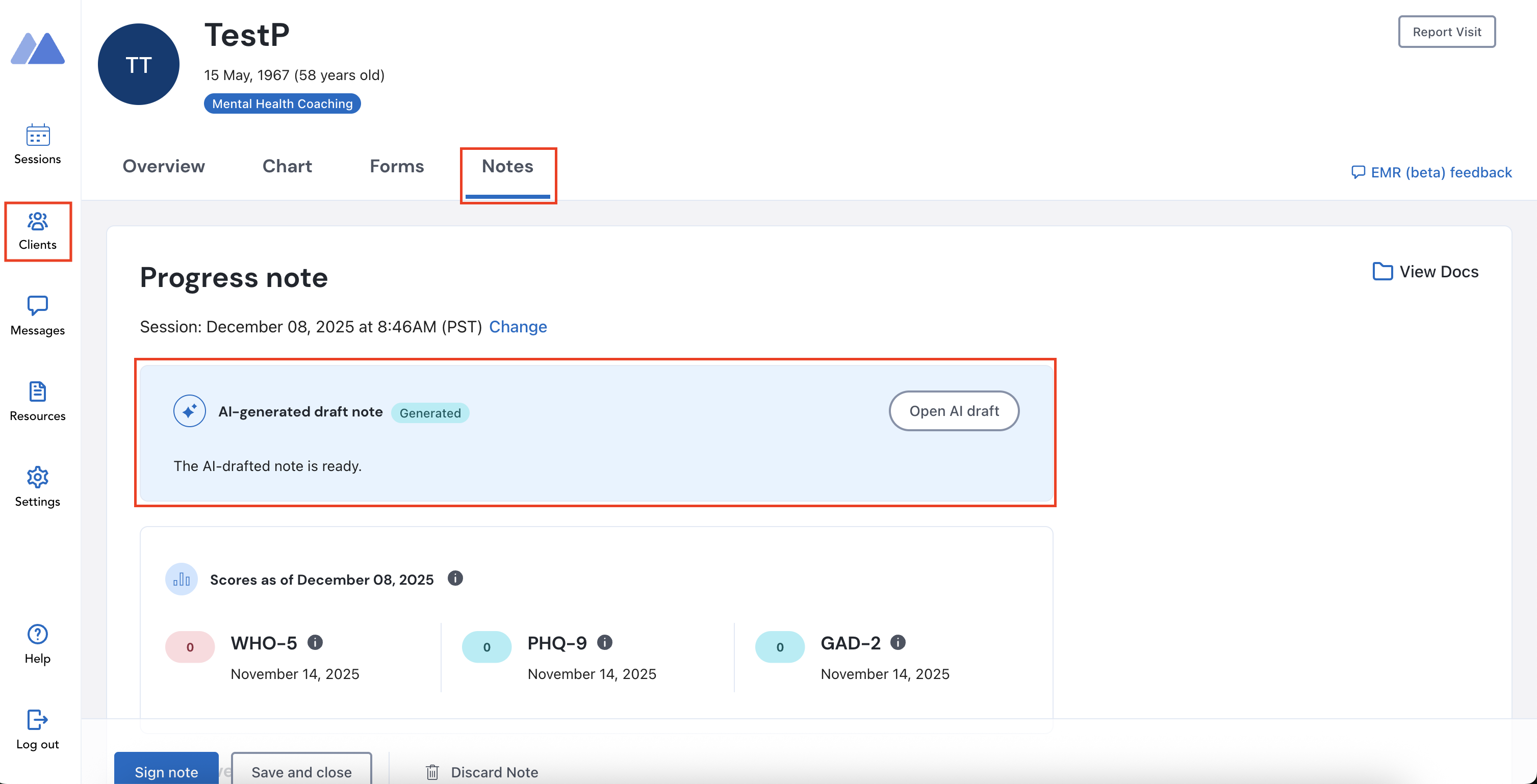The height and width of the screenshot is (784, 1537).
Task: Click the Log out icon
Action: tap(37, 720)
